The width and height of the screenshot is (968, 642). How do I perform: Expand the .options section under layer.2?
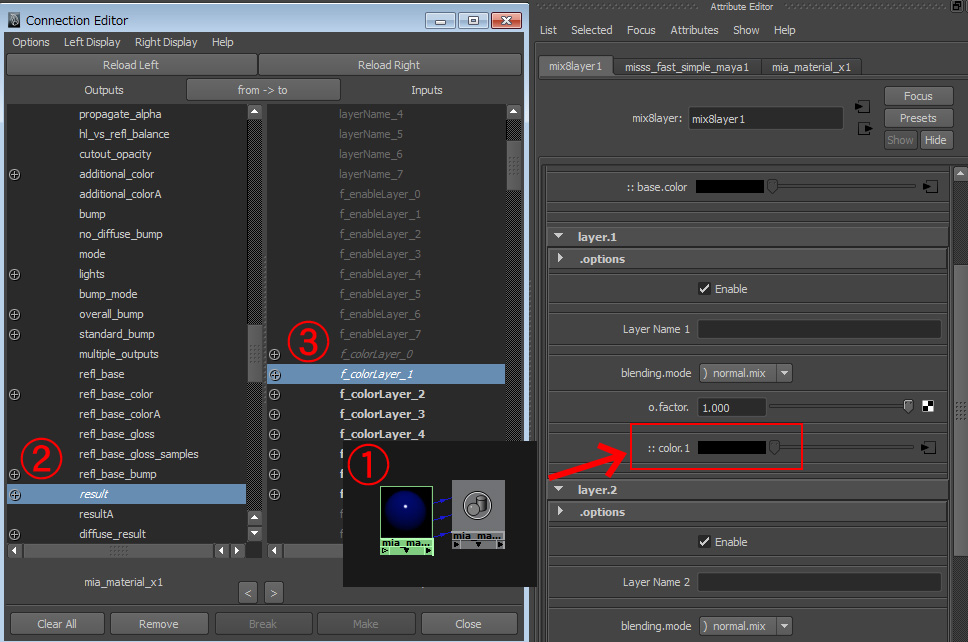[561, 512]
